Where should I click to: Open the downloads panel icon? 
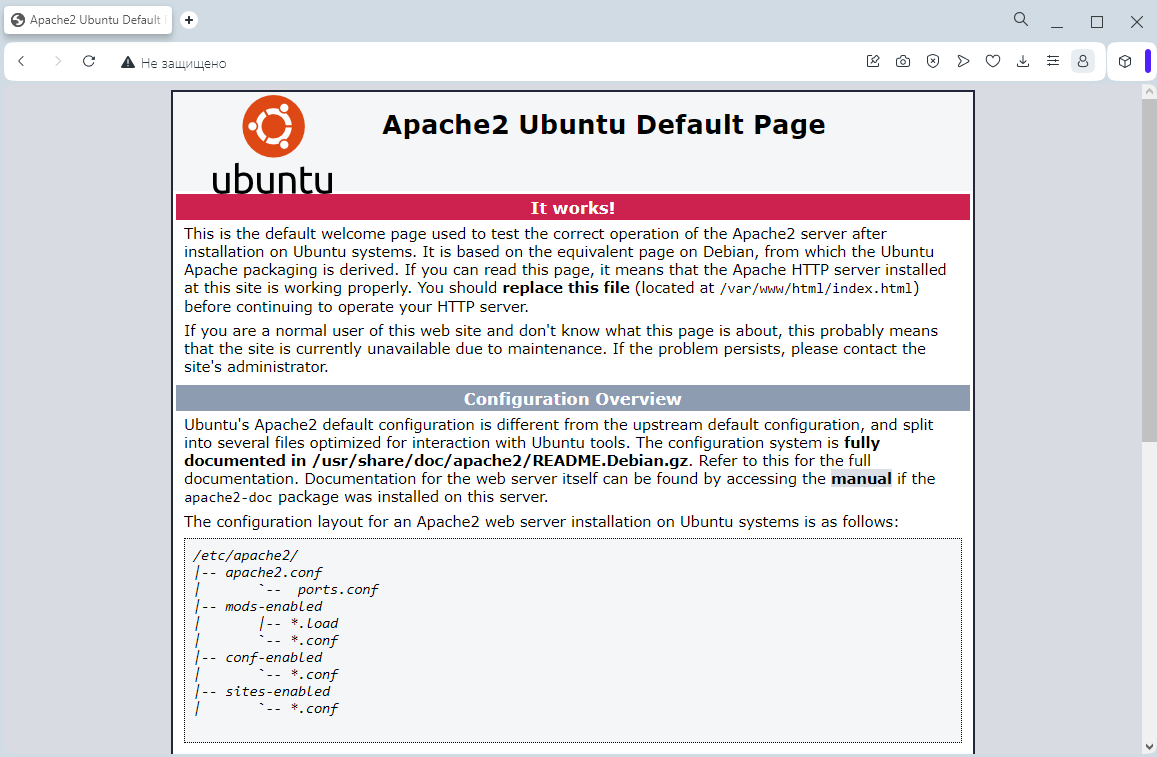tap(1023, 61)
